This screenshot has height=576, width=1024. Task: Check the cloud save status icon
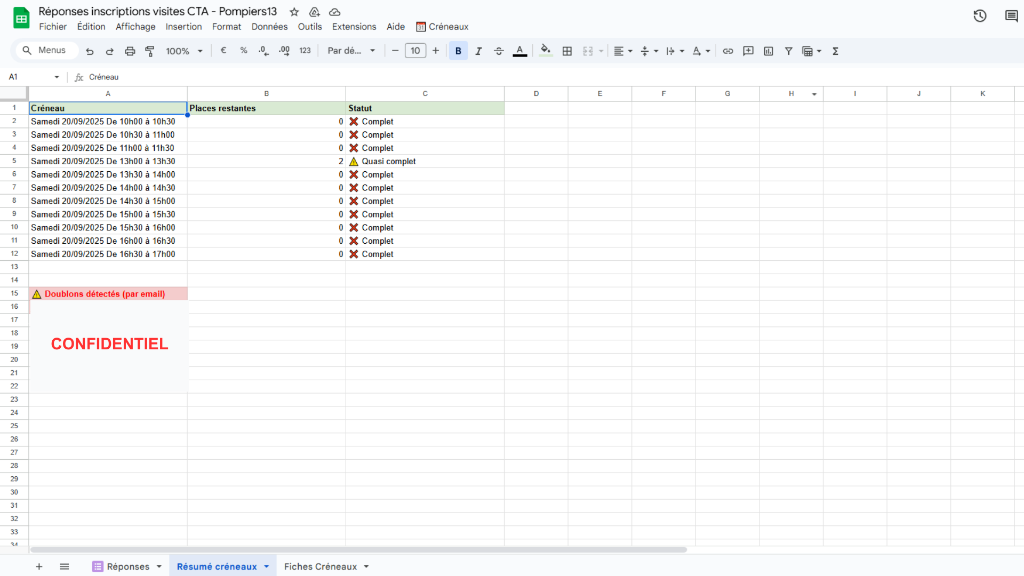[x=334, y=12]
